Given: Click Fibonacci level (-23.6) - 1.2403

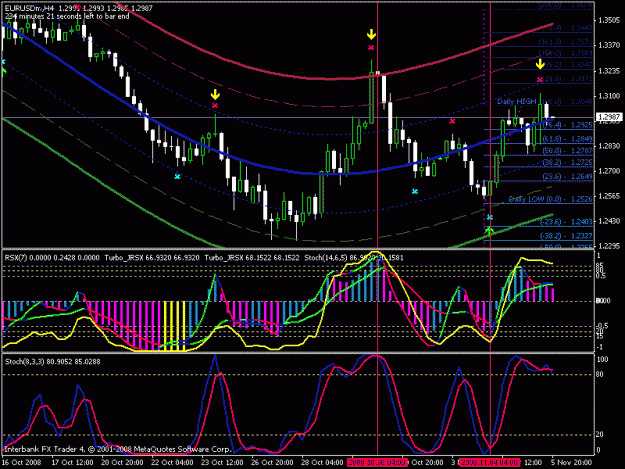Looking at the screenshot, I should click(566, 222).
